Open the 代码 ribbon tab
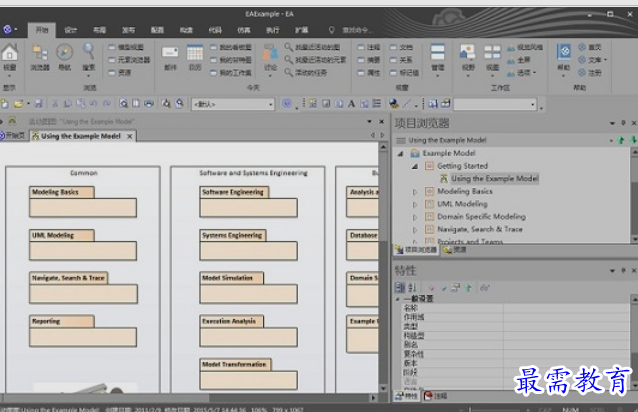This screenshot has width=638, height=412. tap(215, 30)
